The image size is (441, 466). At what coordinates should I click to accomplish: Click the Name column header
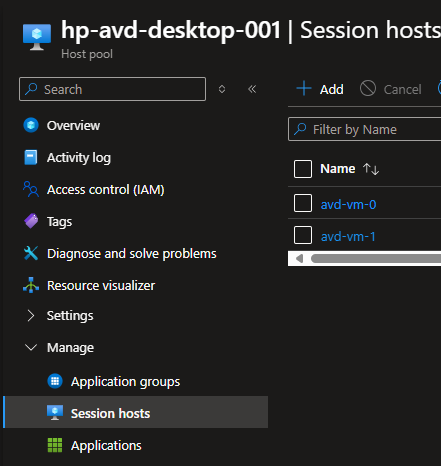(x=337, y=169)
